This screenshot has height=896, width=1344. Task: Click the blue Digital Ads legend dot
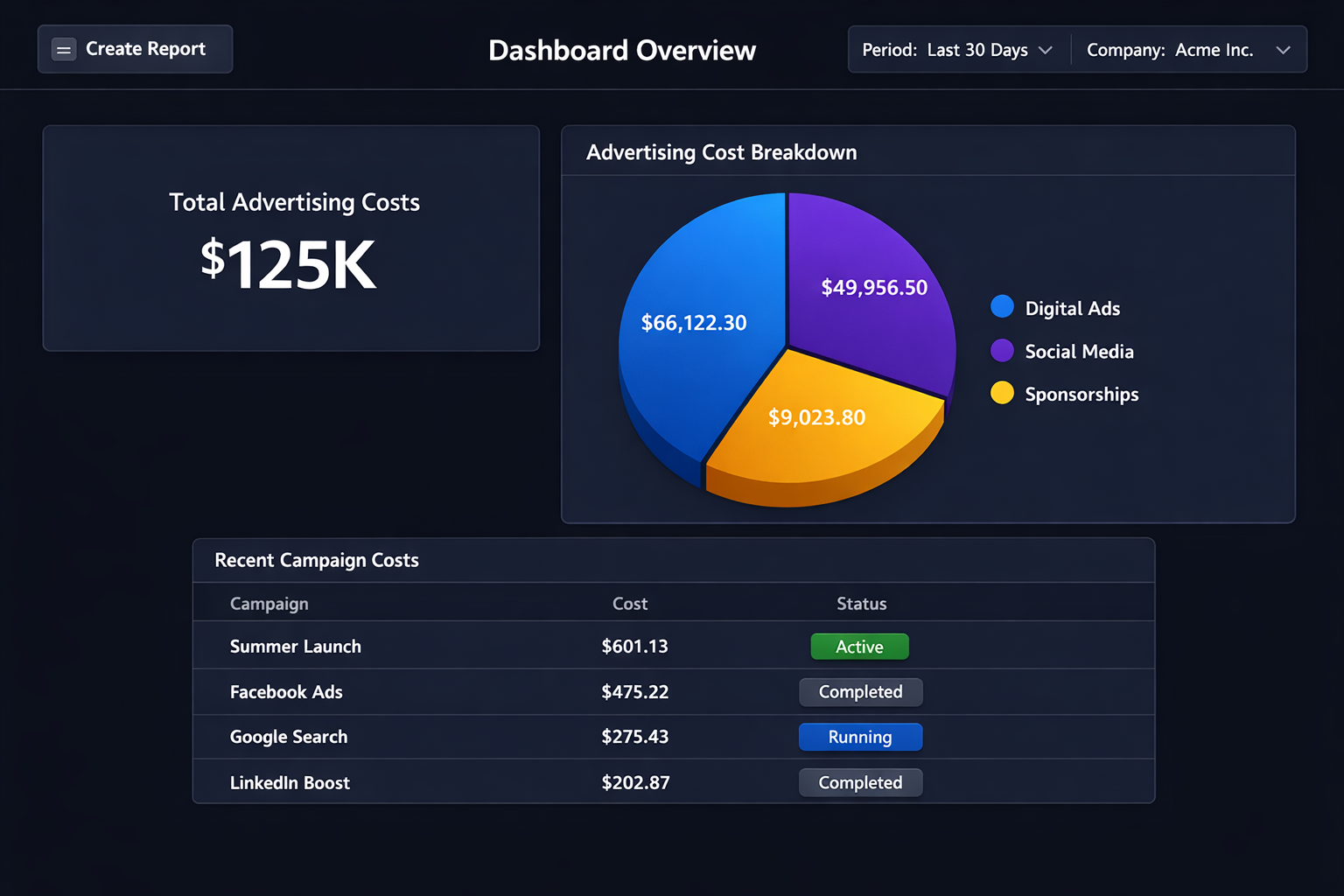[1002, 307]
